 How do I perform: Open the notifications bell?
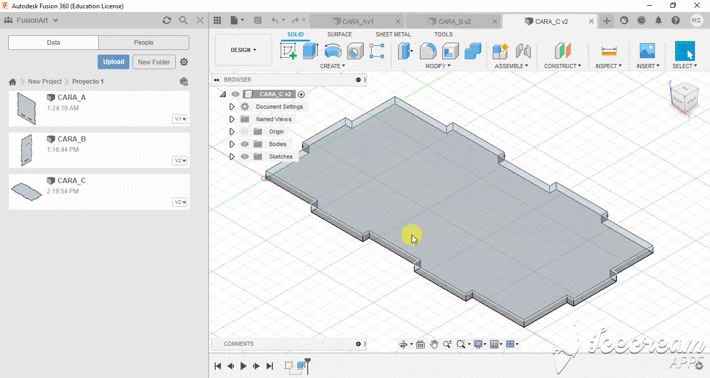(x=658, y=20)
